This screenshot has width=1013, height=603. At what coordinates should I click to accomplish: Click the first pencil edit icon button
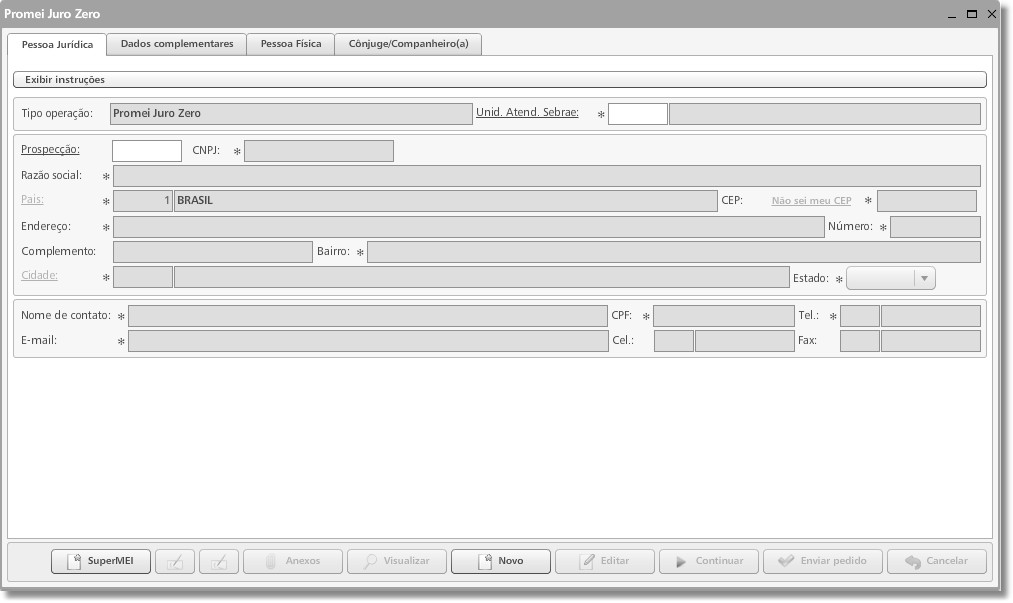[x=175, y=561]
